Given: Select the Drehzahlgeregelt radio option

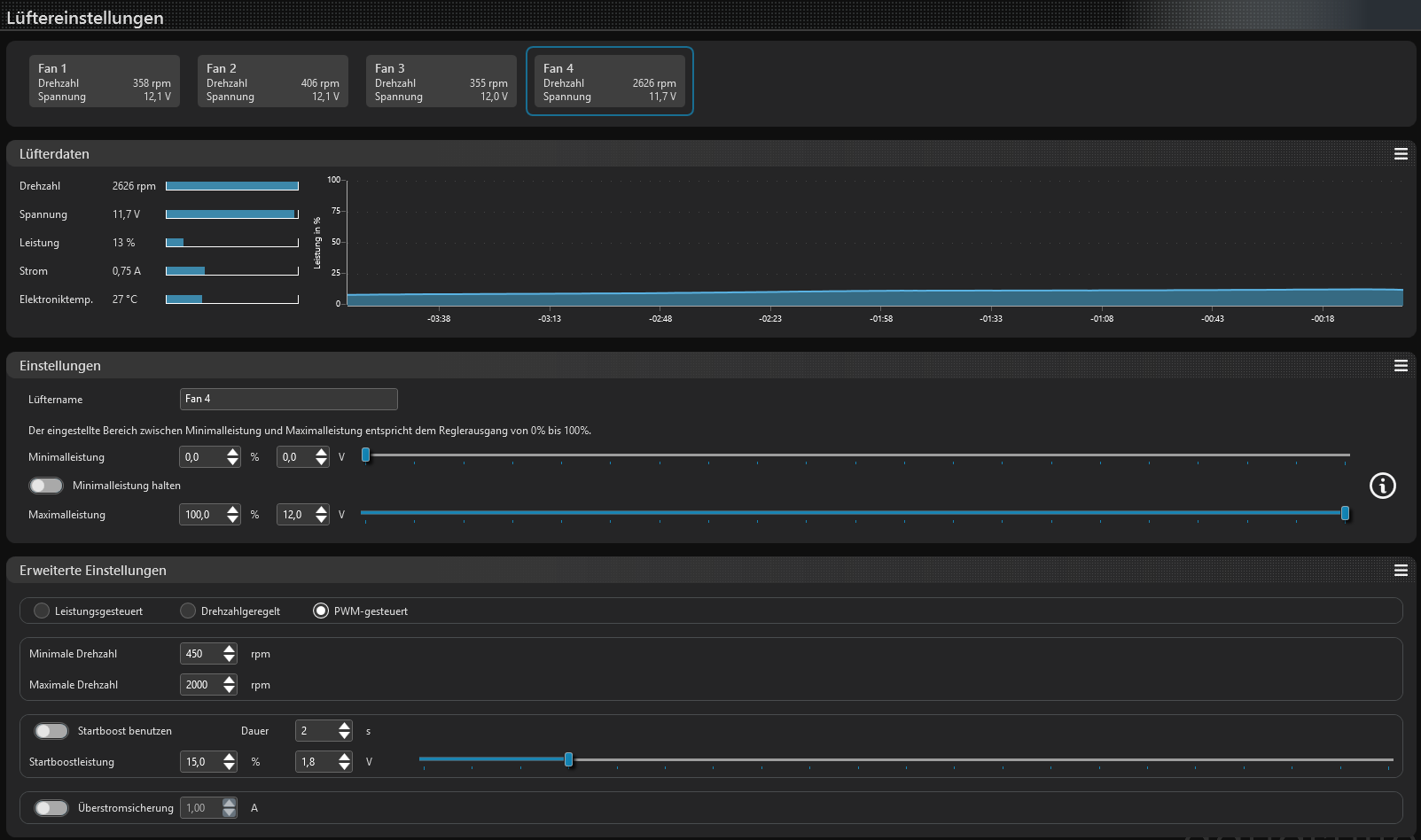Looking at the screenshot, I should 188,611.
